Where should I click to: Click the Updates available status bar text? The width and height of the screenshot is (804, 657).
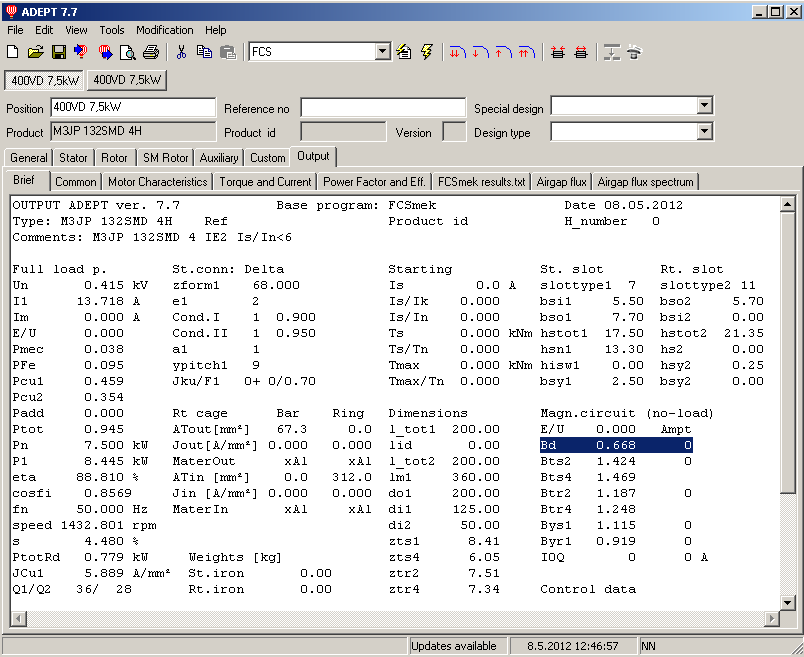pyautogui.click(x=454, y=646)
